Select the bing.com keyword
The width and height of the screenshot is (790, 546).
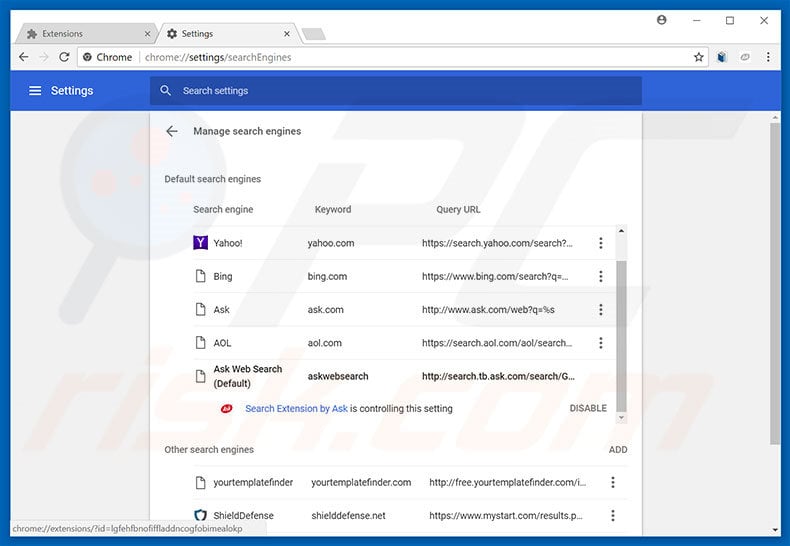(x=327, y=276)
